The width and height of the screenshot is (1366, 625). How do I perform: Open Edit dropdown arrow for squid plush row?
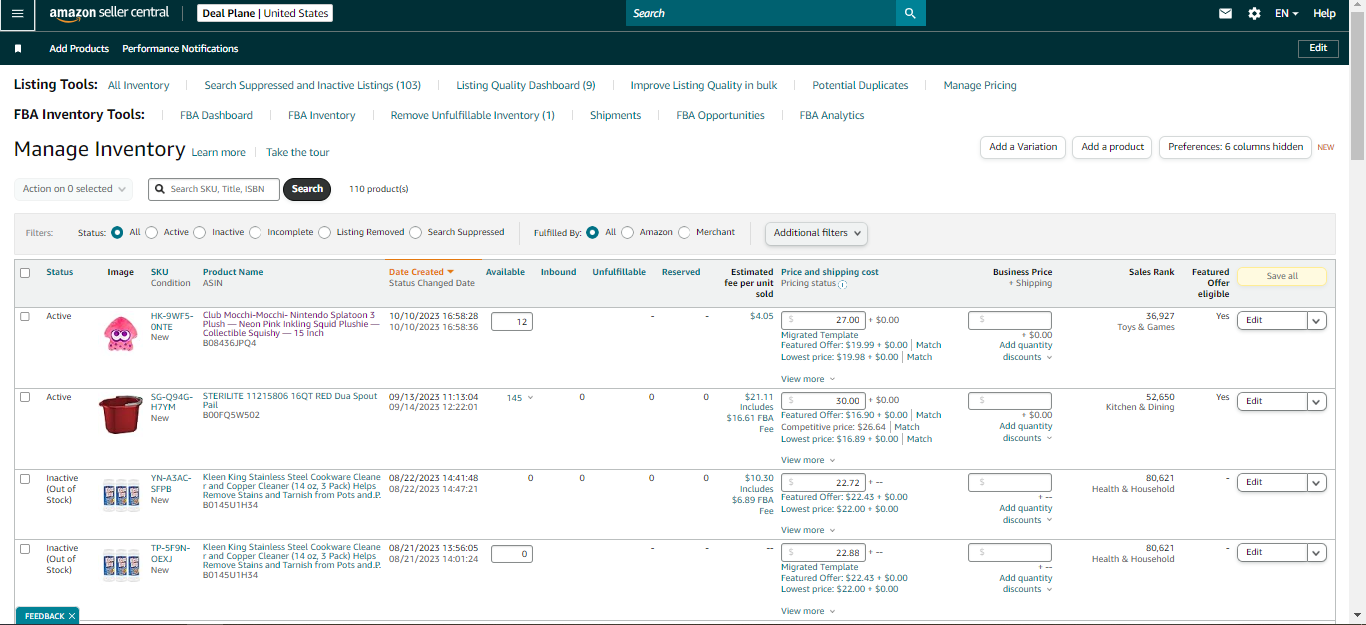pos(1317,320)
